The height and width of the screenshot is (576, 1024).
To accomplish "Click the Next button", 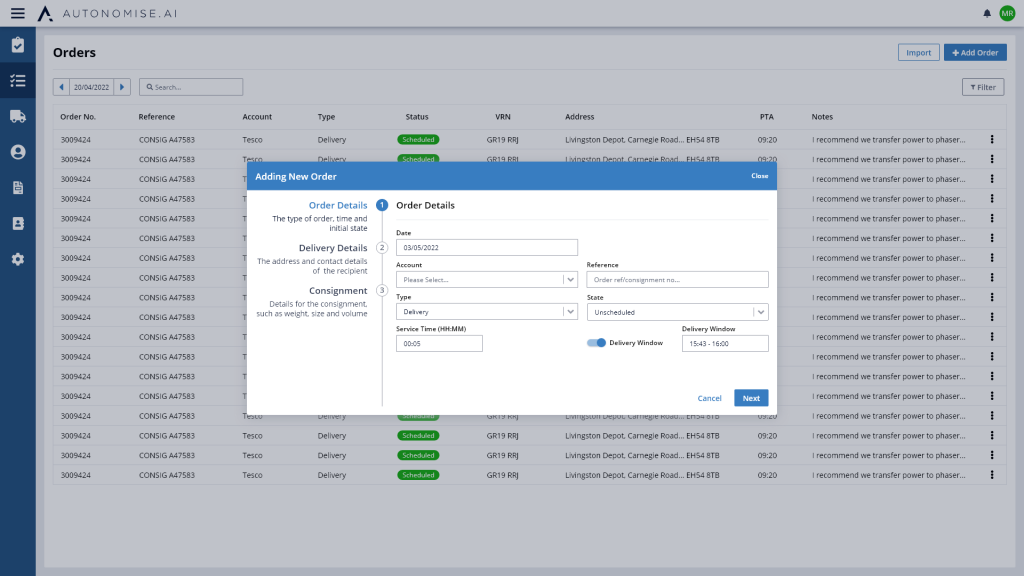I will pos(751,398).
